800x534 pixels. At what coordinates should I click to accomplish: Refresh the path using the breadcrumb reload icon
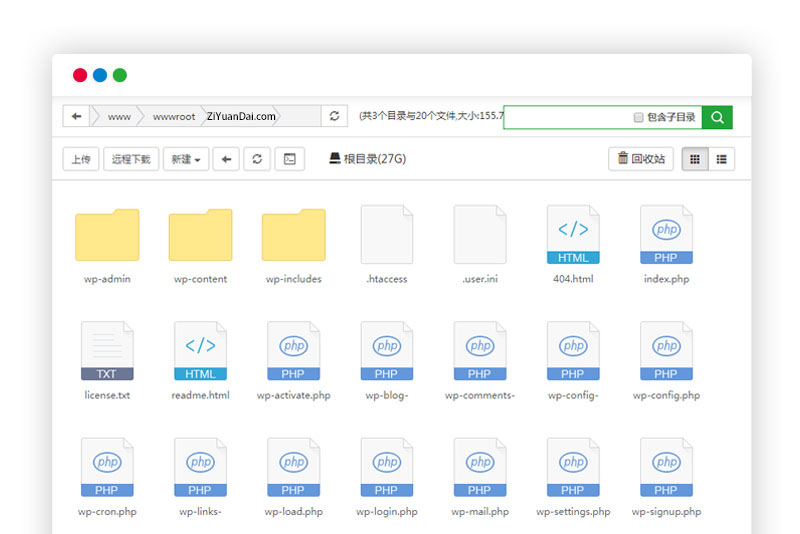point(334,116)
